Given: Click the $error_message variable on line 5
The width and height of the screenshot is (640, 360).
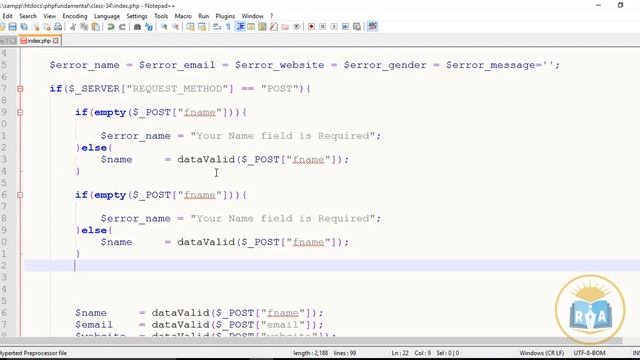Looking at the screenshot, I should click(490, 65).
